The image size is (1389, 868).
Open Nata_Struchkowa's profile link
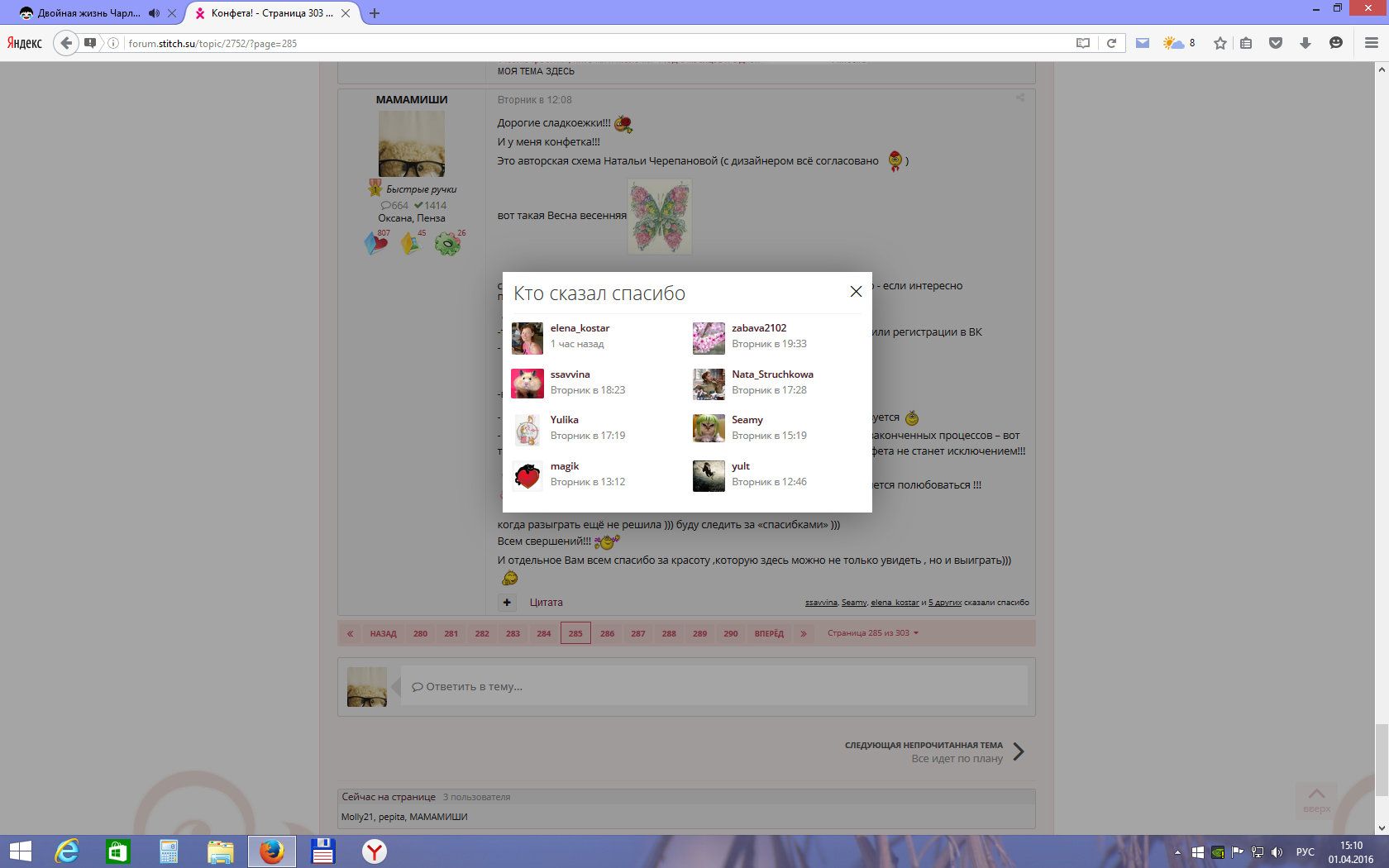[x=772, y=374]
